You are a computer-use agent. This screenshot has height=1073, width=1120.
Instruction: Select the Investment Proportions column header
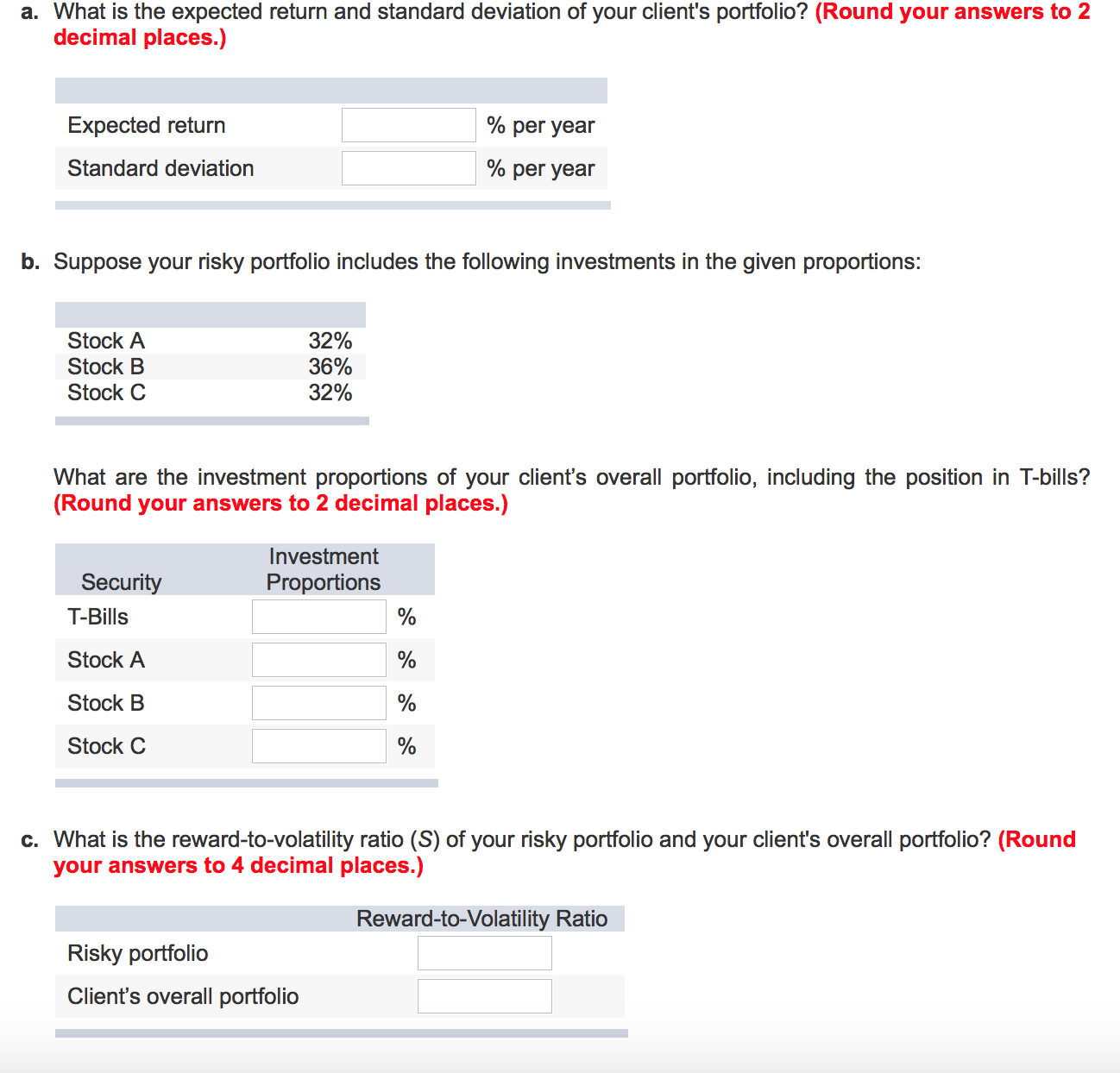tap(323, 568)
